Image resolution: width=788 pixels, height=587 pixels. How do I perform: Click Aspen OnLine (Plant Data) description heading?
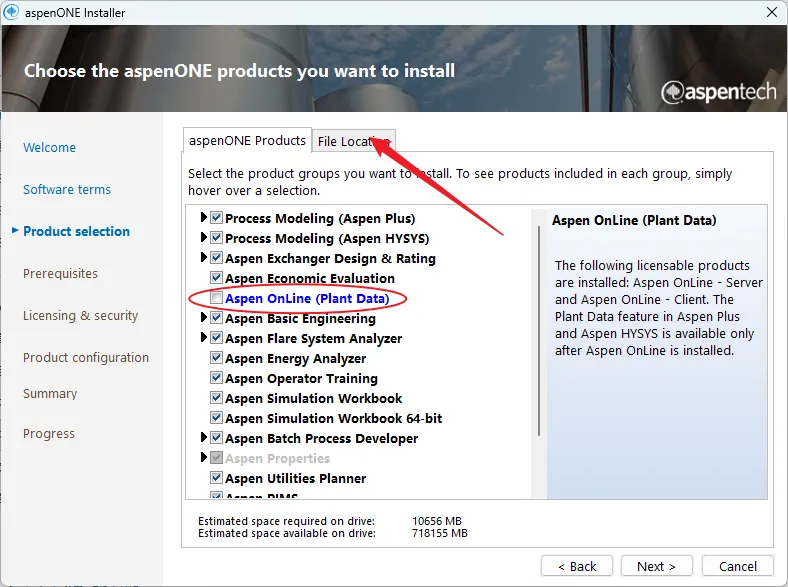(634, 220)
